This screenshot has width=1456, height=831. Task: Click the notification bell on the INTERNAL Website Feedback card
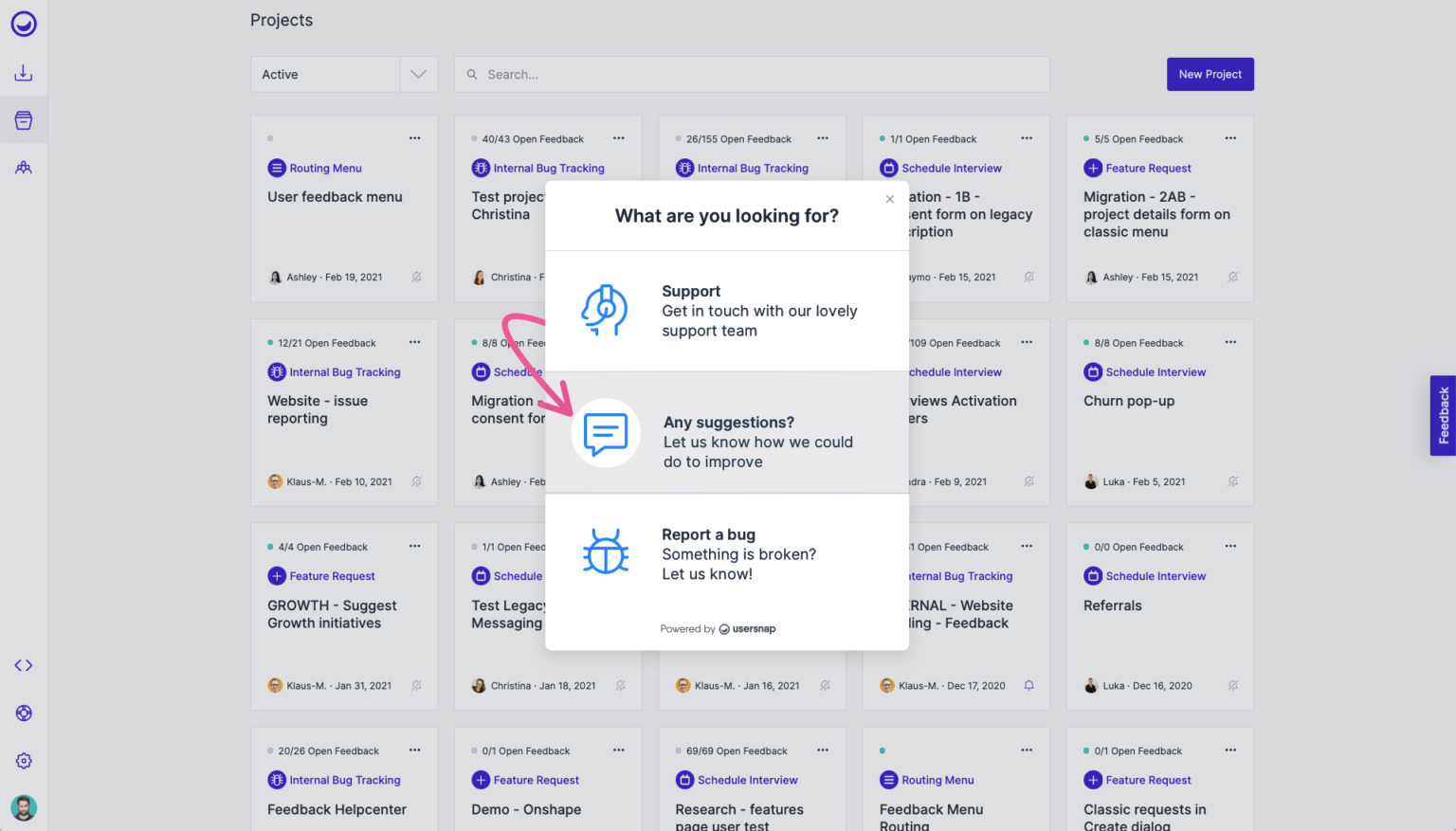(x=1028, y=685)
